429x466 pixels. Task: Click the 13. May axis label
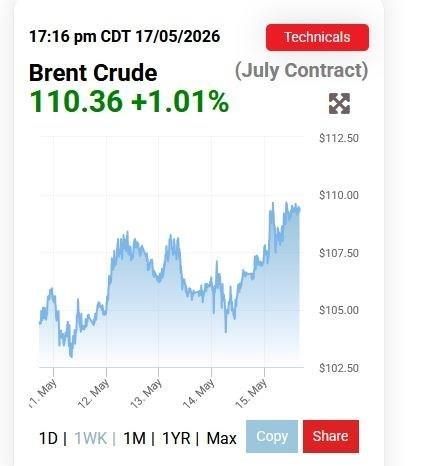pyautogui.click(x=146, y=393)
